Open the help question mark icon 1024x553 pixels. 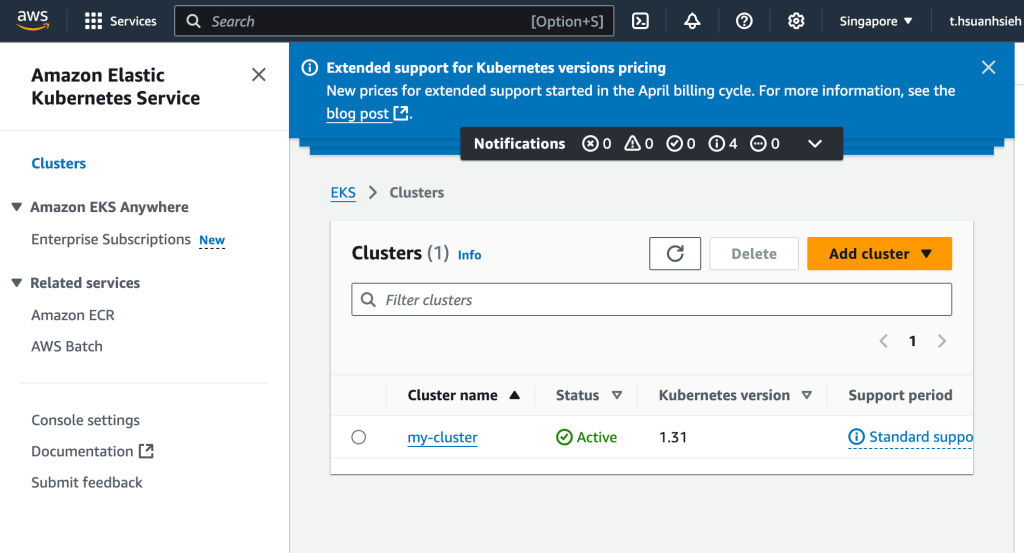(x=744, y=21)
